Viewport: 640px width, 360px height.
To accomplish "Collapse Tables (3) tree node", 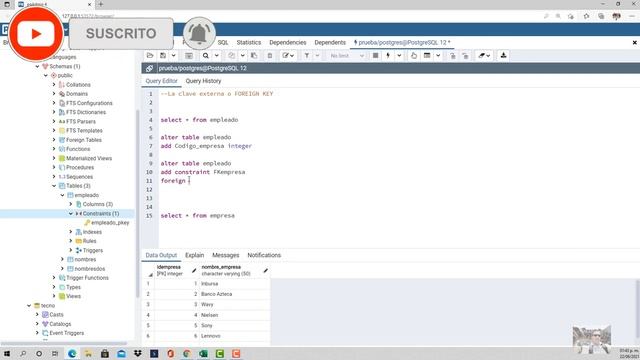I will click(54, 186).
